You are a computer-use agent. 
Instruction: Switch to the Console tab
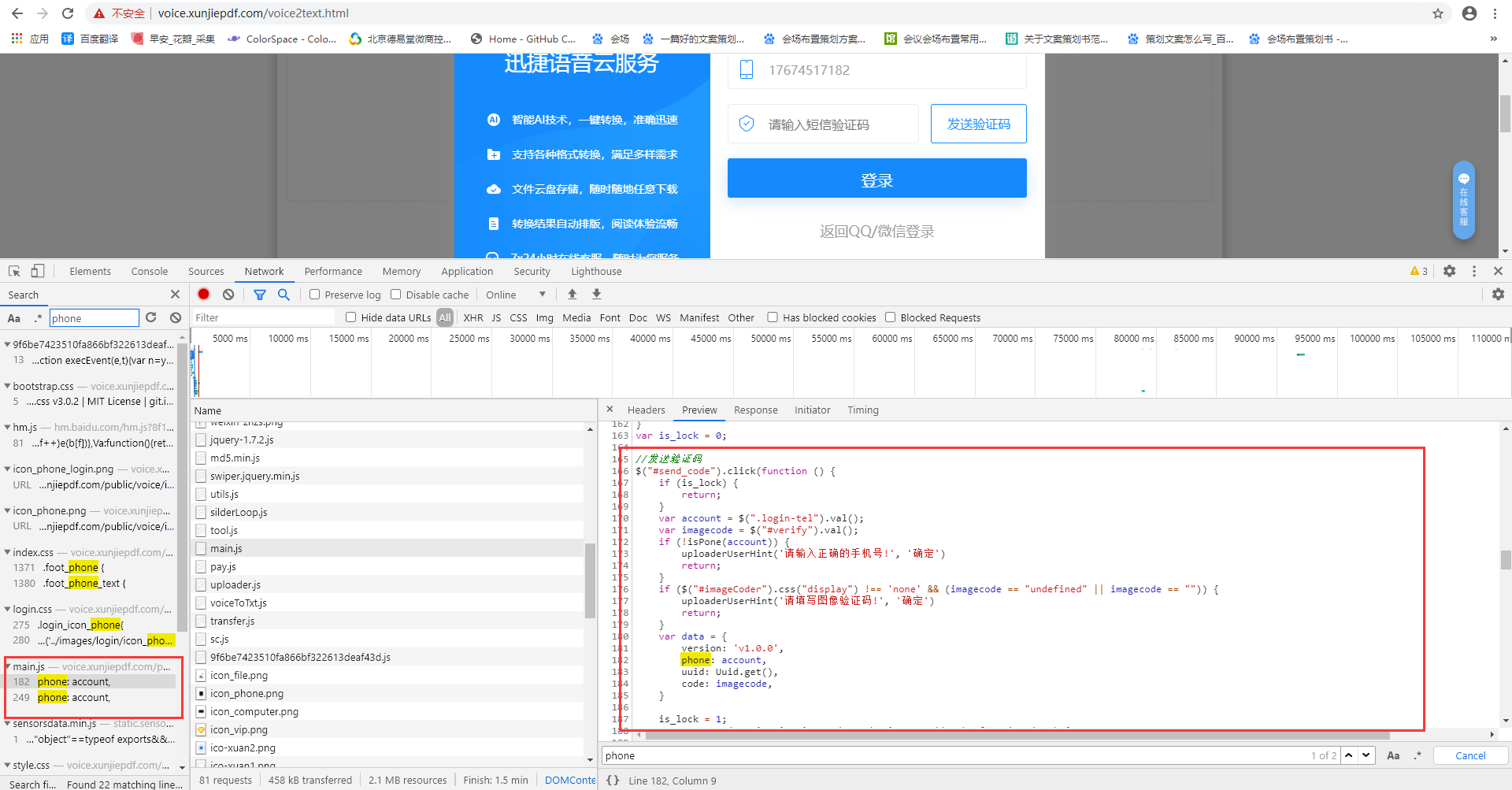pos(150,271)
